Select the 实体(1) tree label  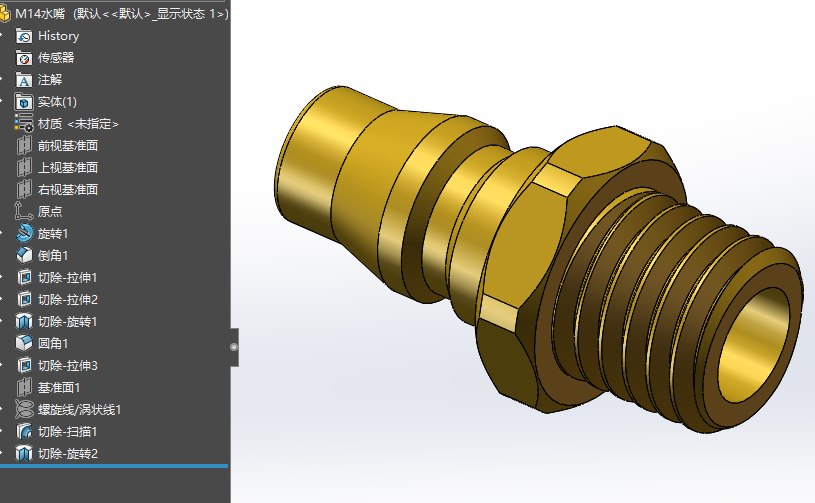tap(57, 102)
